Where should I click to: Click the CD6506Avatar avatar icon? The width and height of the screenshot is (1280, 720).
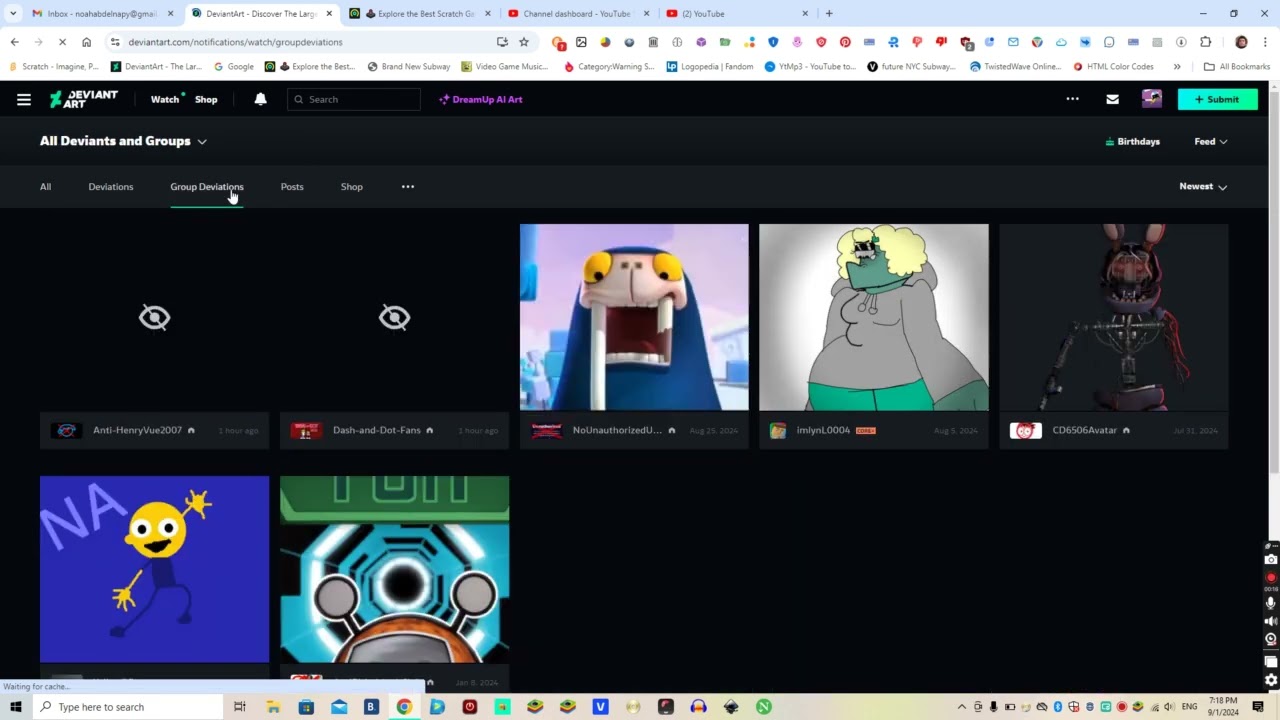coord(1025,431)
